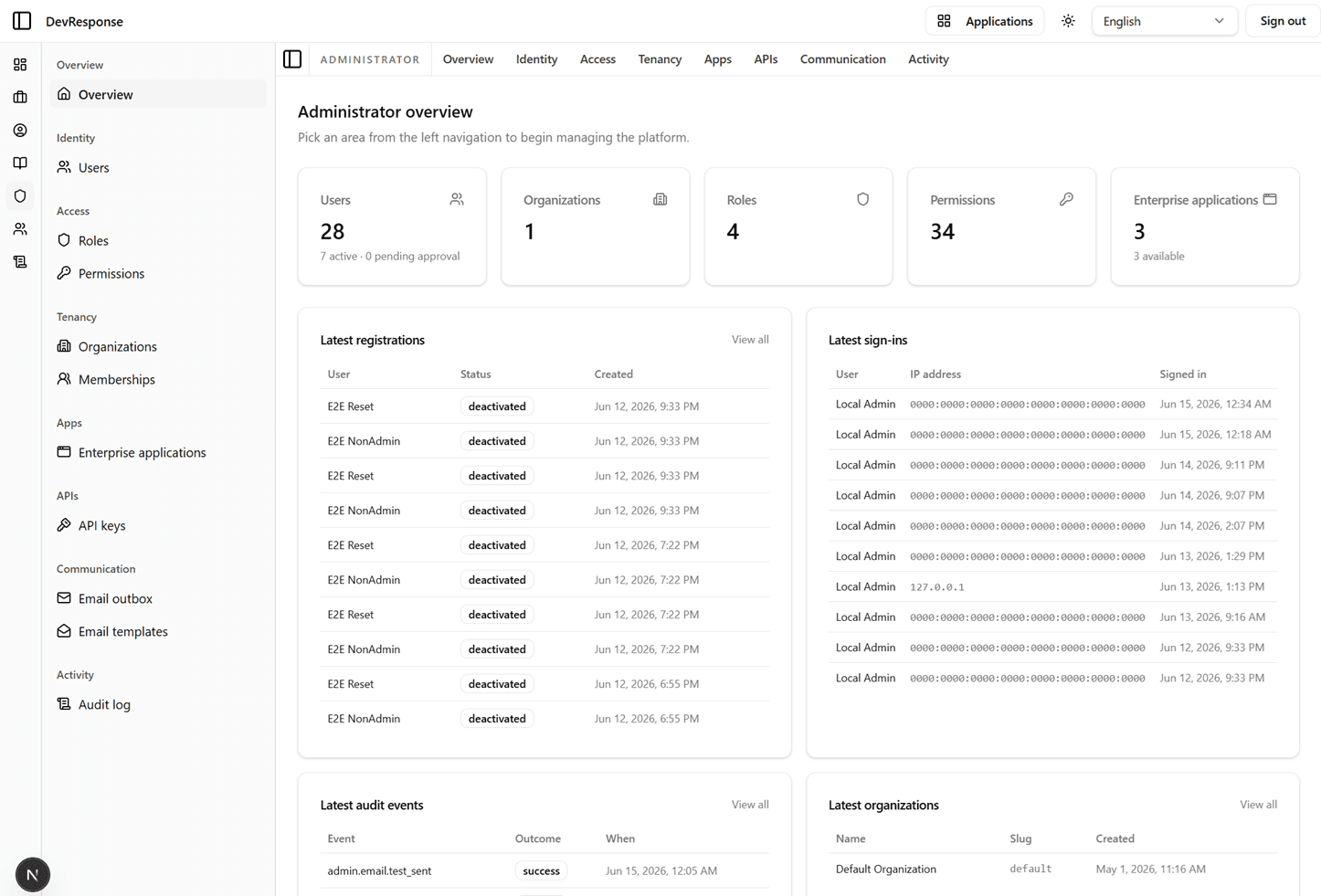Switch to the Tenancy top tab

[660, 59]
